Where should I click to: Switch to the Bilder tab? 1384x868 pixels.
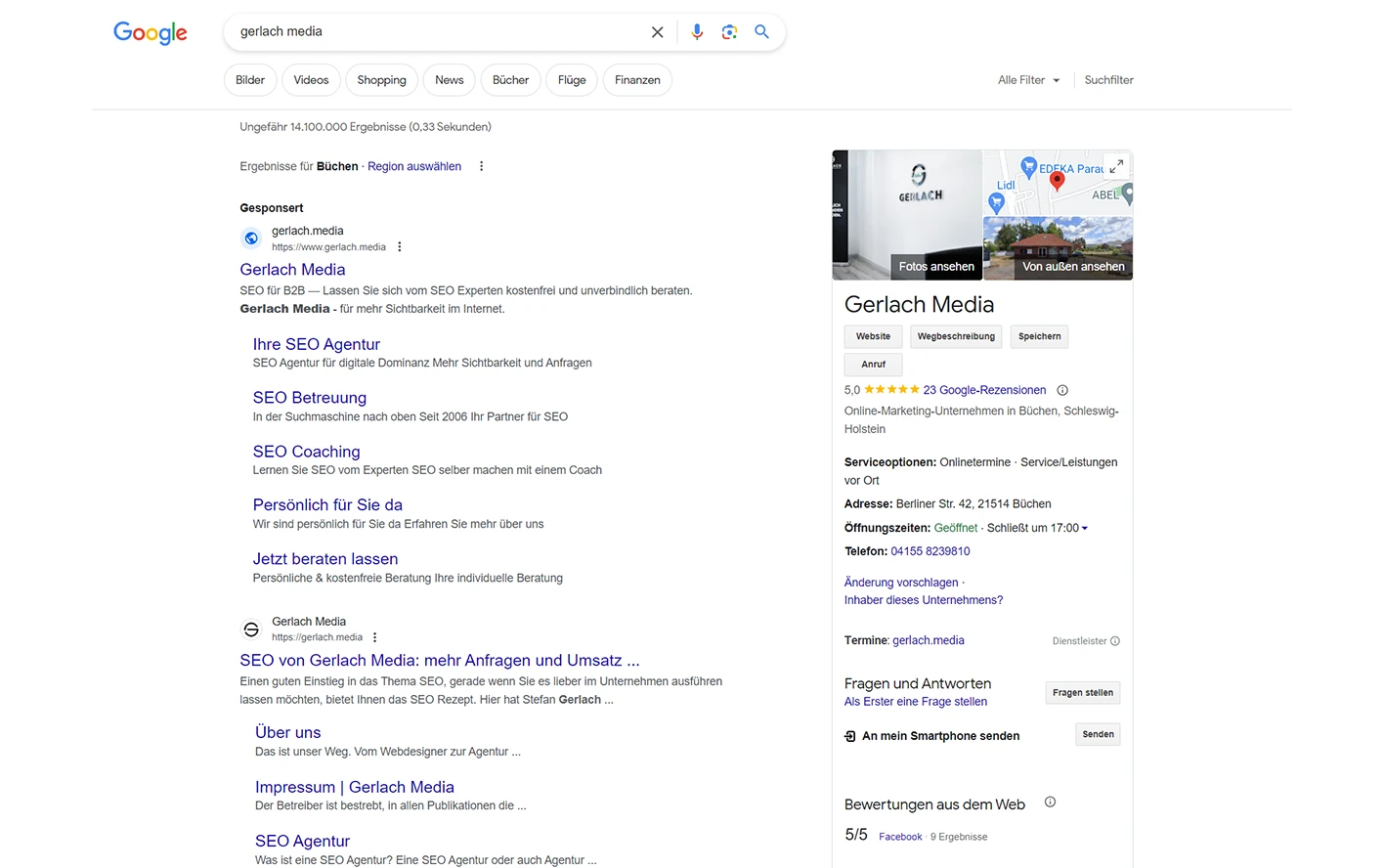[x=250, y=80]
